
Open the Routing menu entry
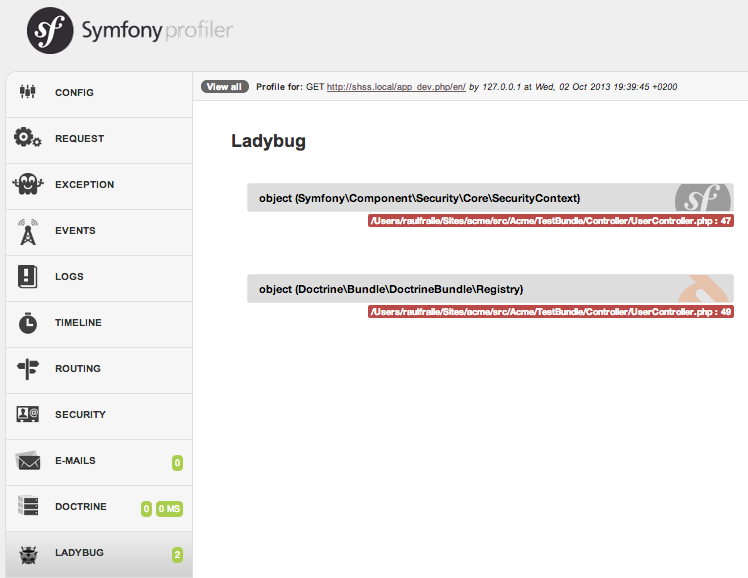point(99,371)
